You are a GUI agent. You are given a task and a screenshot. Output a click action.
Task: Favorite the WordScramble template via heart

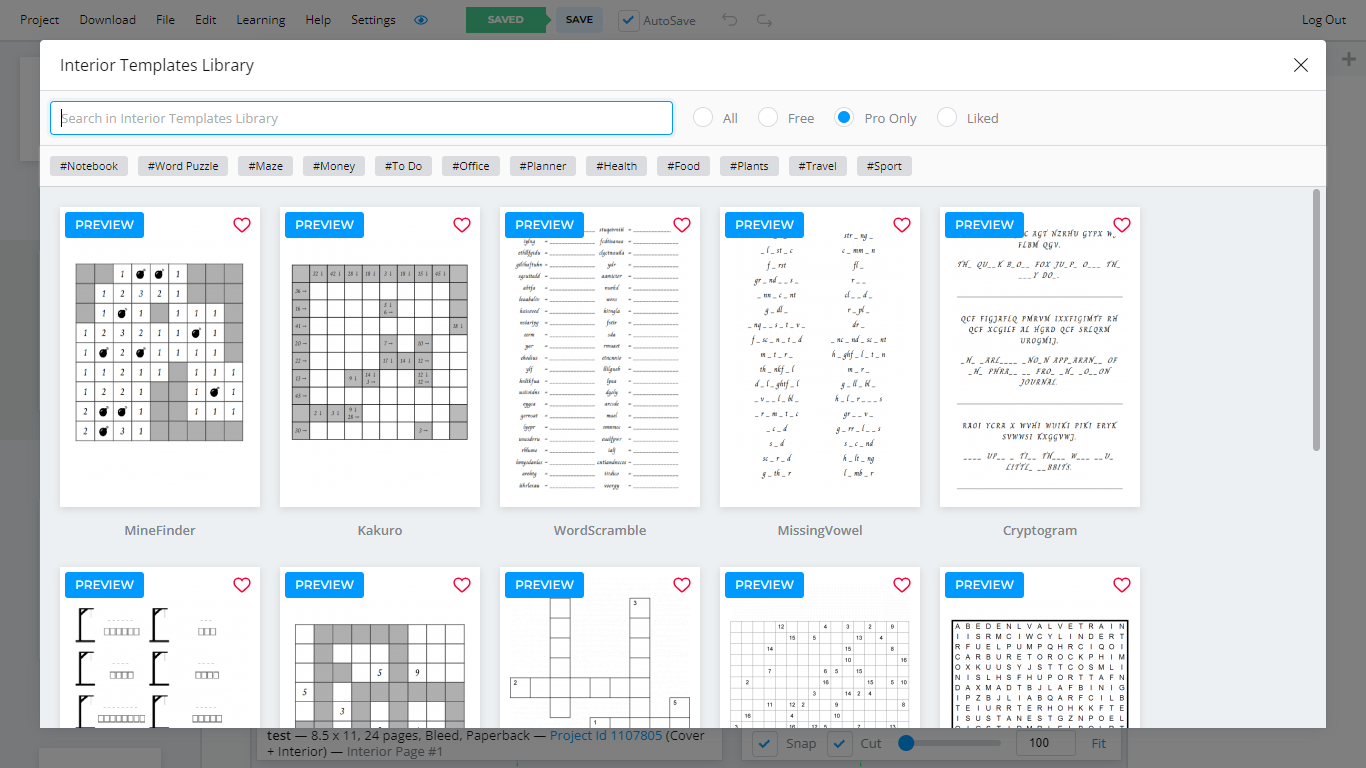[682, 225]
